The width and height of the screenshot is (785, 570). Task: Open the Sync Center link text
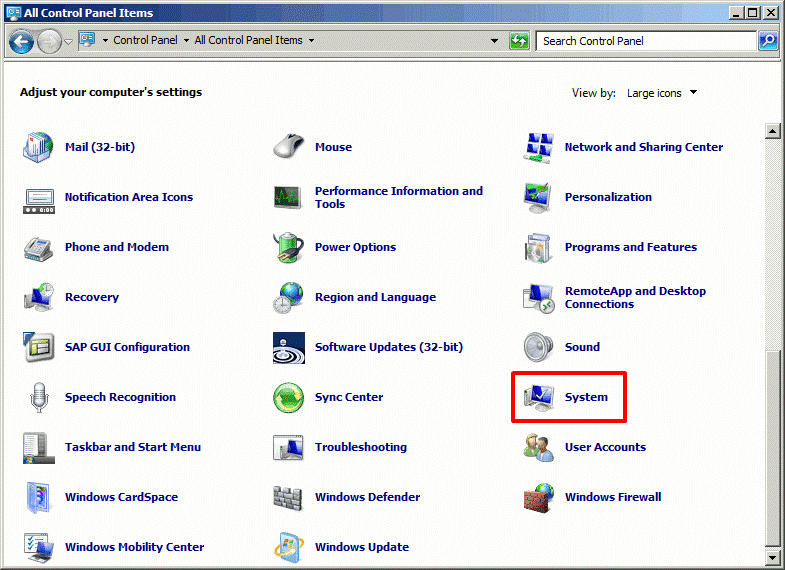pos(349,397)
